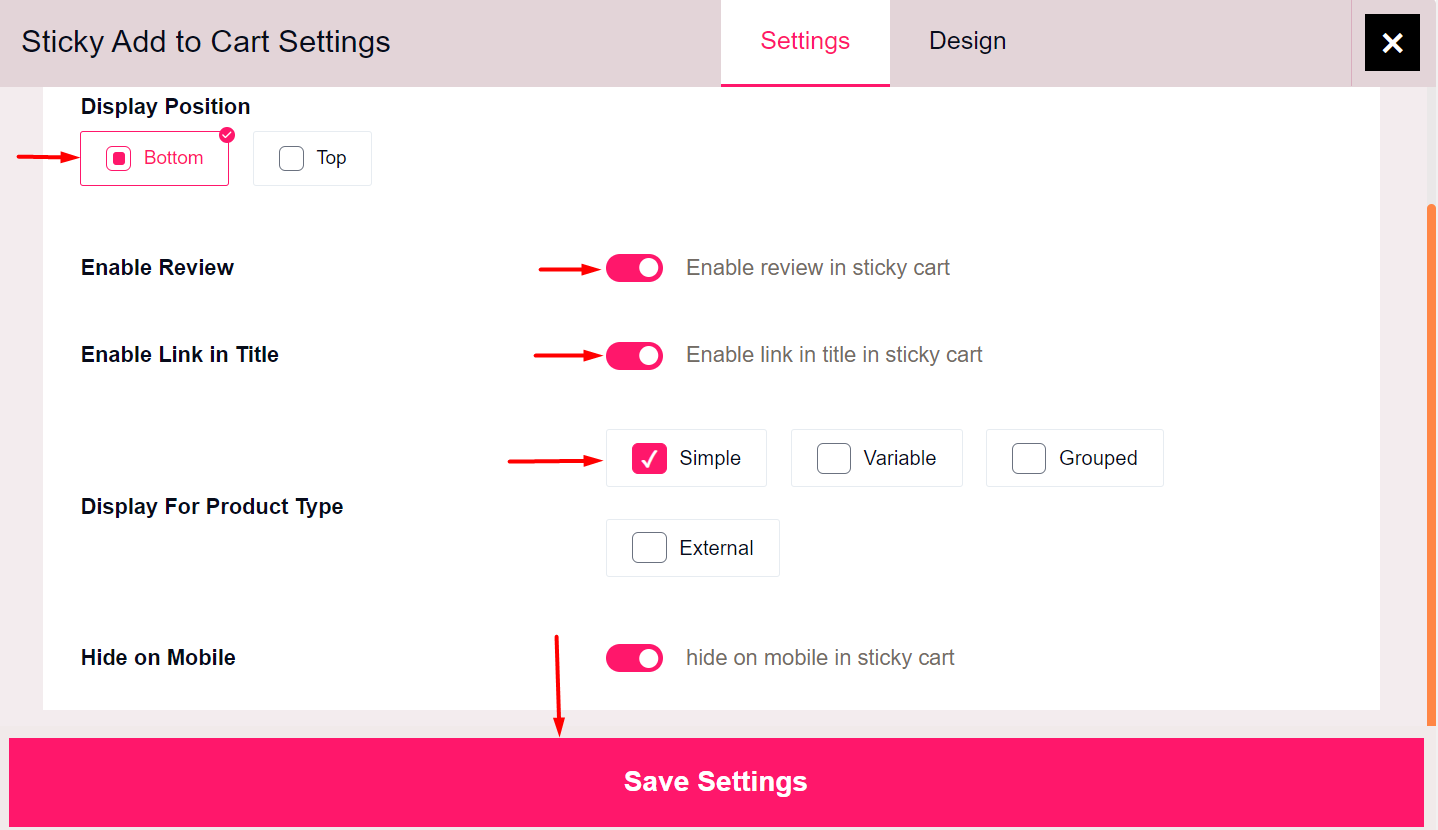Click the Save Settings button

click(x=716, y=782)
